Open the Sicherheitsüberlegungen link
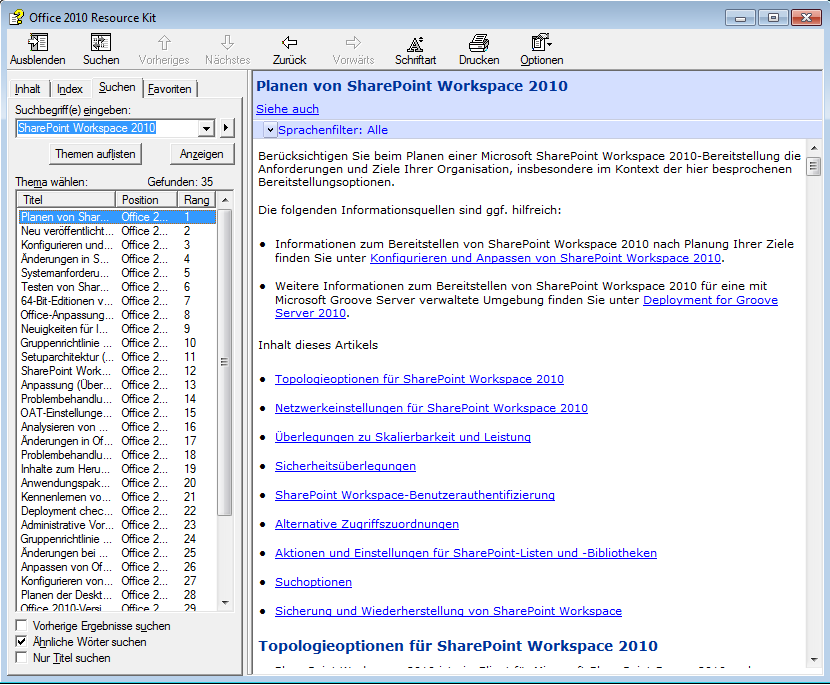Screen dimensions: 830x685 tap(345, 466)
